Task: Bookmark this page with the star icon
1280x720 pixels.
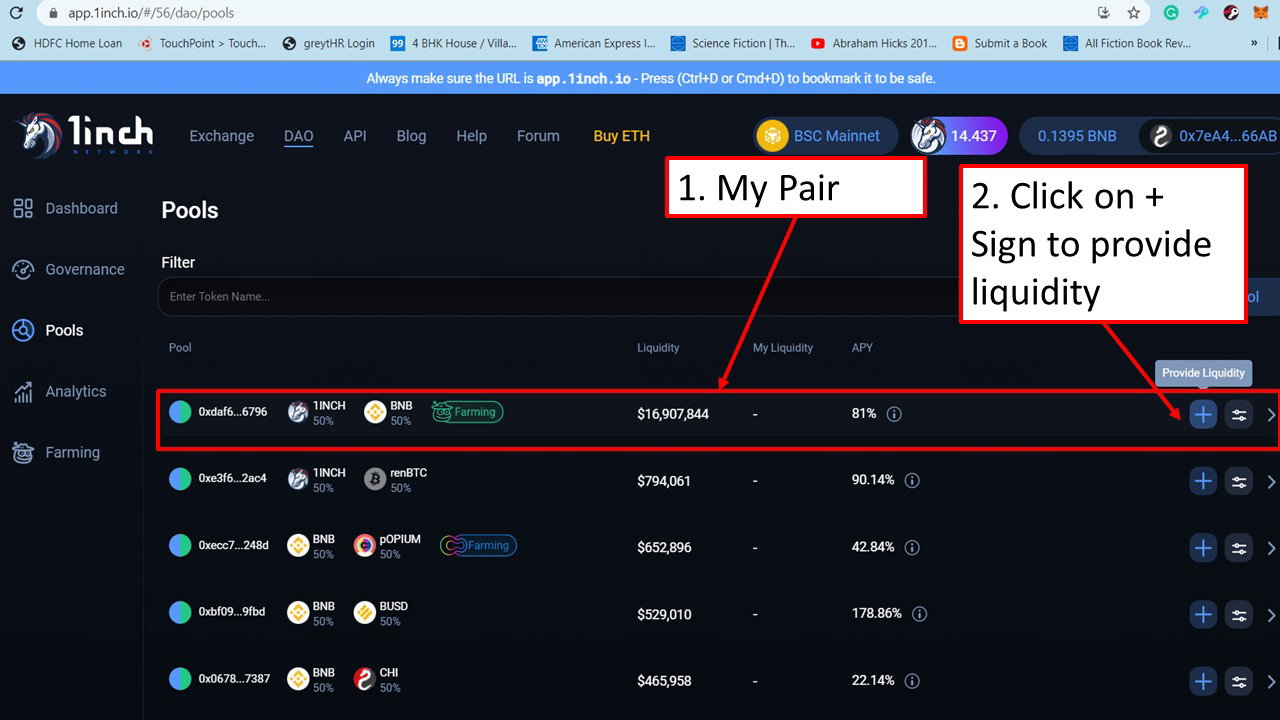Action: (x=1134, y=13)
